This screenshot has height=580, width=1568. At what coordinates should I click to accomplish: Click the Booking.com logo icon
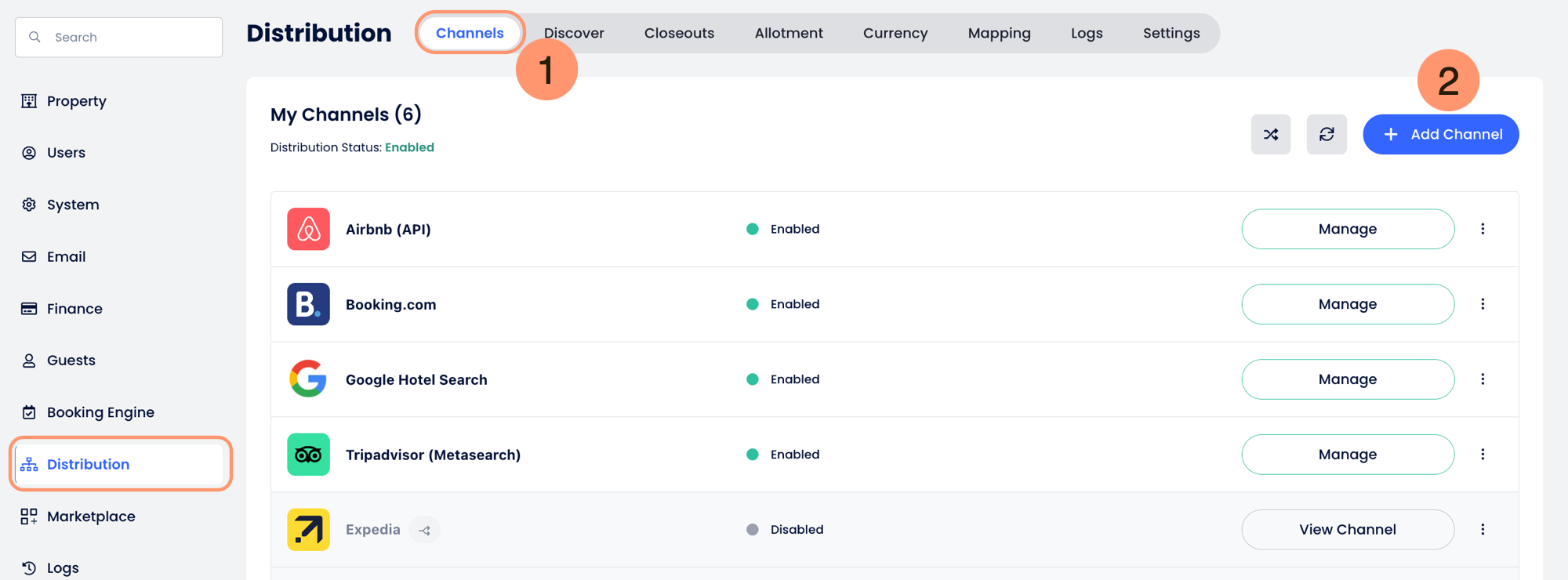[308, 304]
